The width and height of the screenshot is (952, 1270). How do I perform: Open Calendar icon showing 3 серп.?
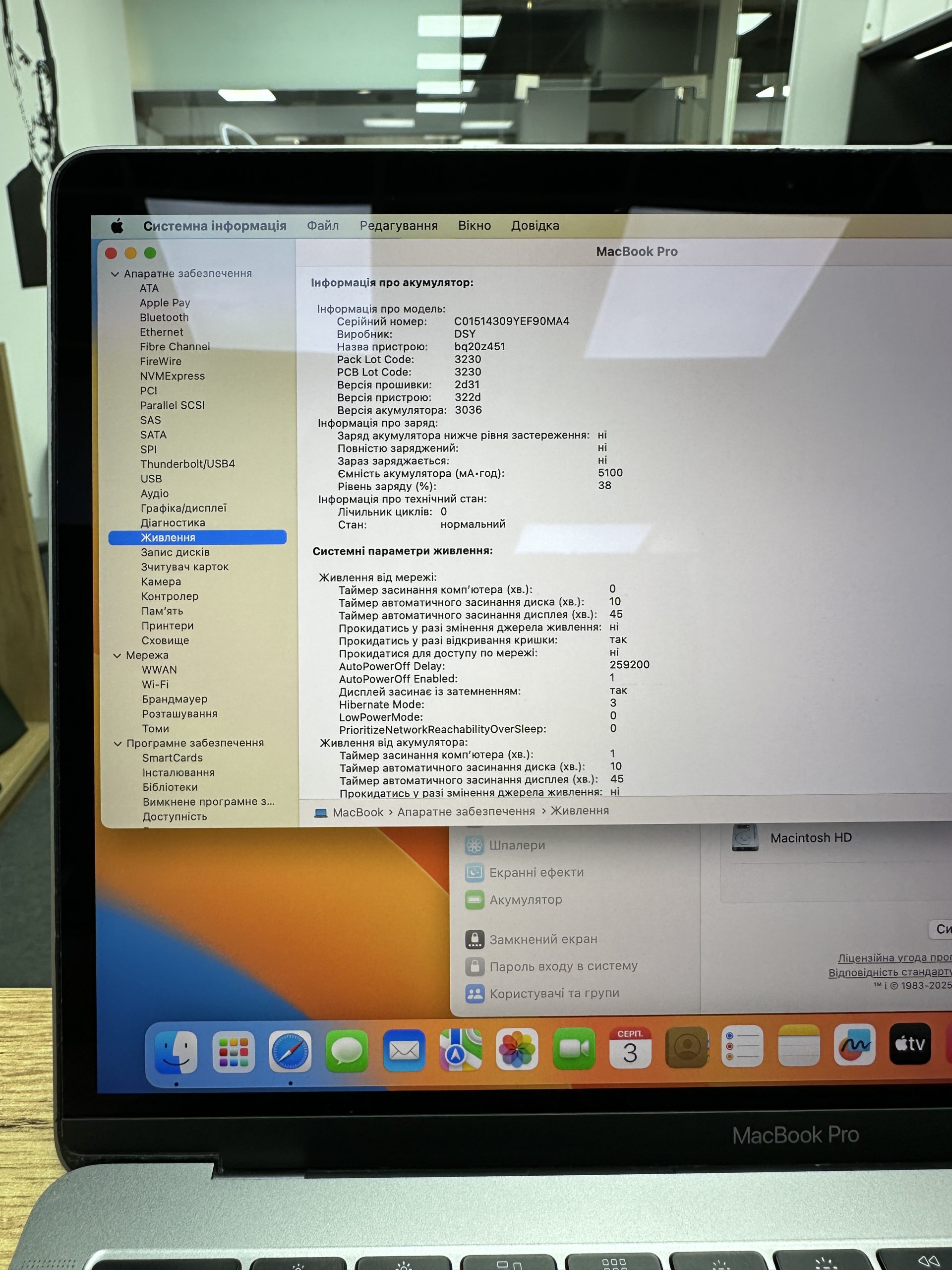(x=630, y=1048)
